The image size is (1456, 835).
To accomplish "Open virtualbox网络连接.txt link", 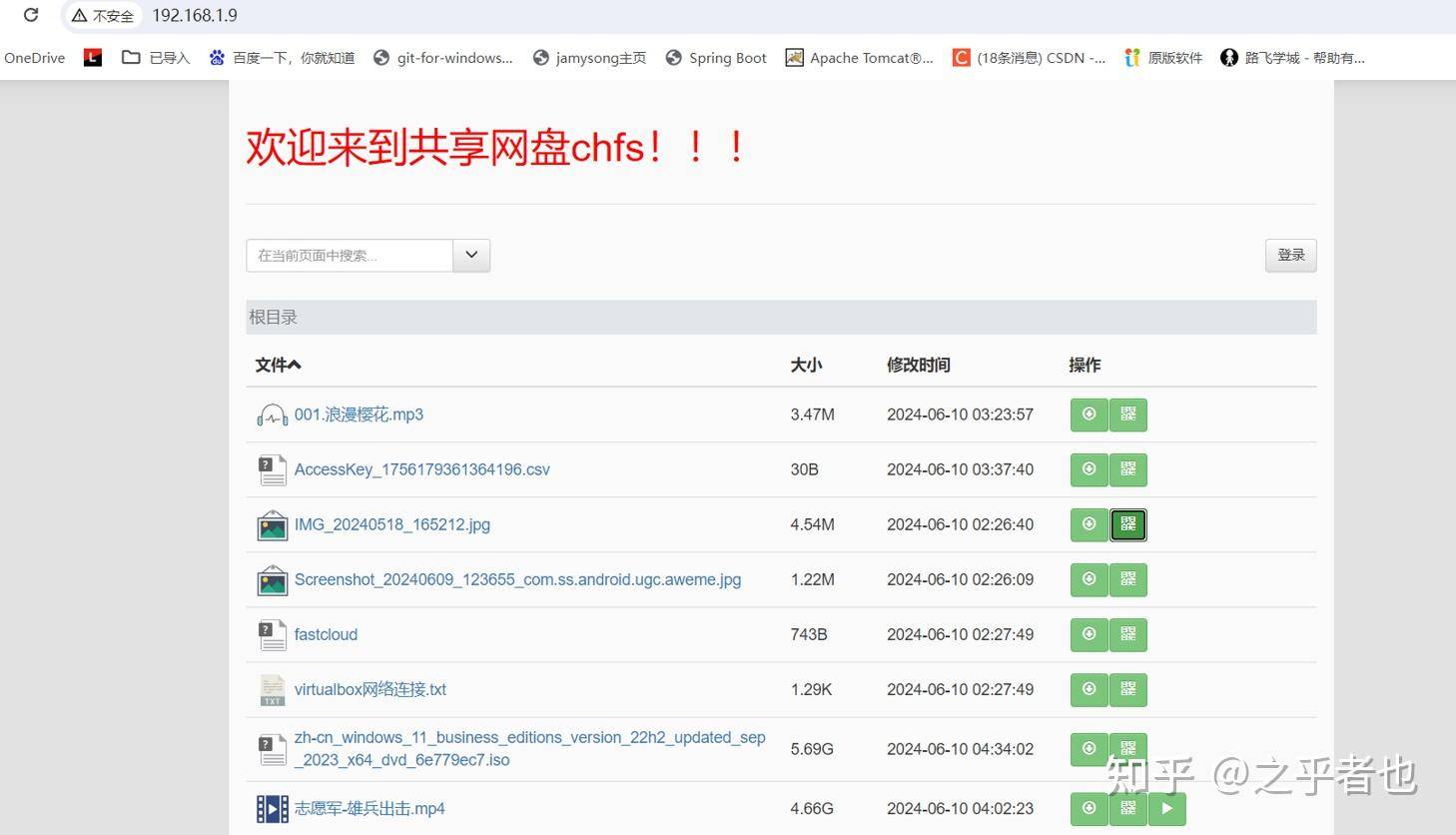I will pos(369,689).
